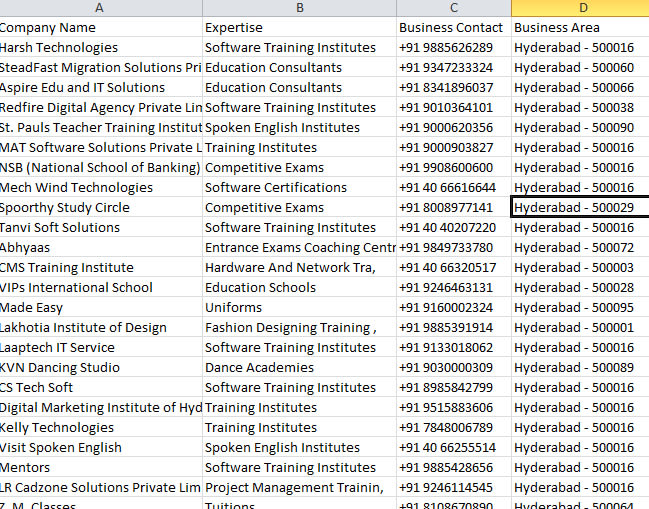Select the 'Mentors' cell

(x=101, y=467)
